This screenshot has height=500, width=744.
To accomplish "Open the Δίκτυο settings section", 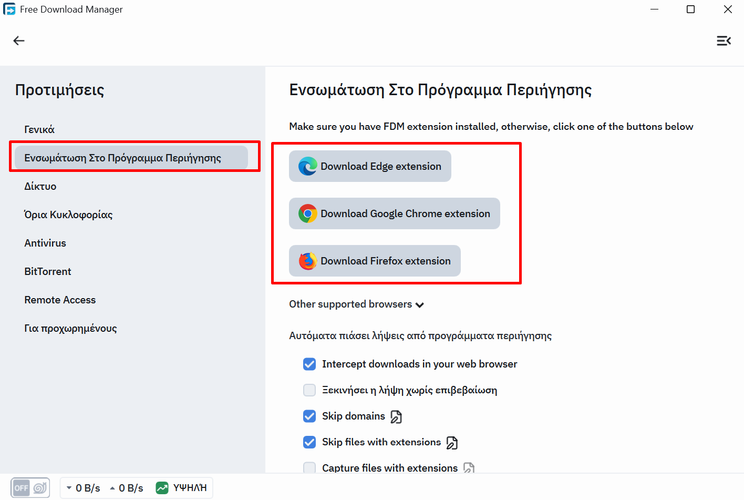I will pyautogui.click(x=40, y=186).
